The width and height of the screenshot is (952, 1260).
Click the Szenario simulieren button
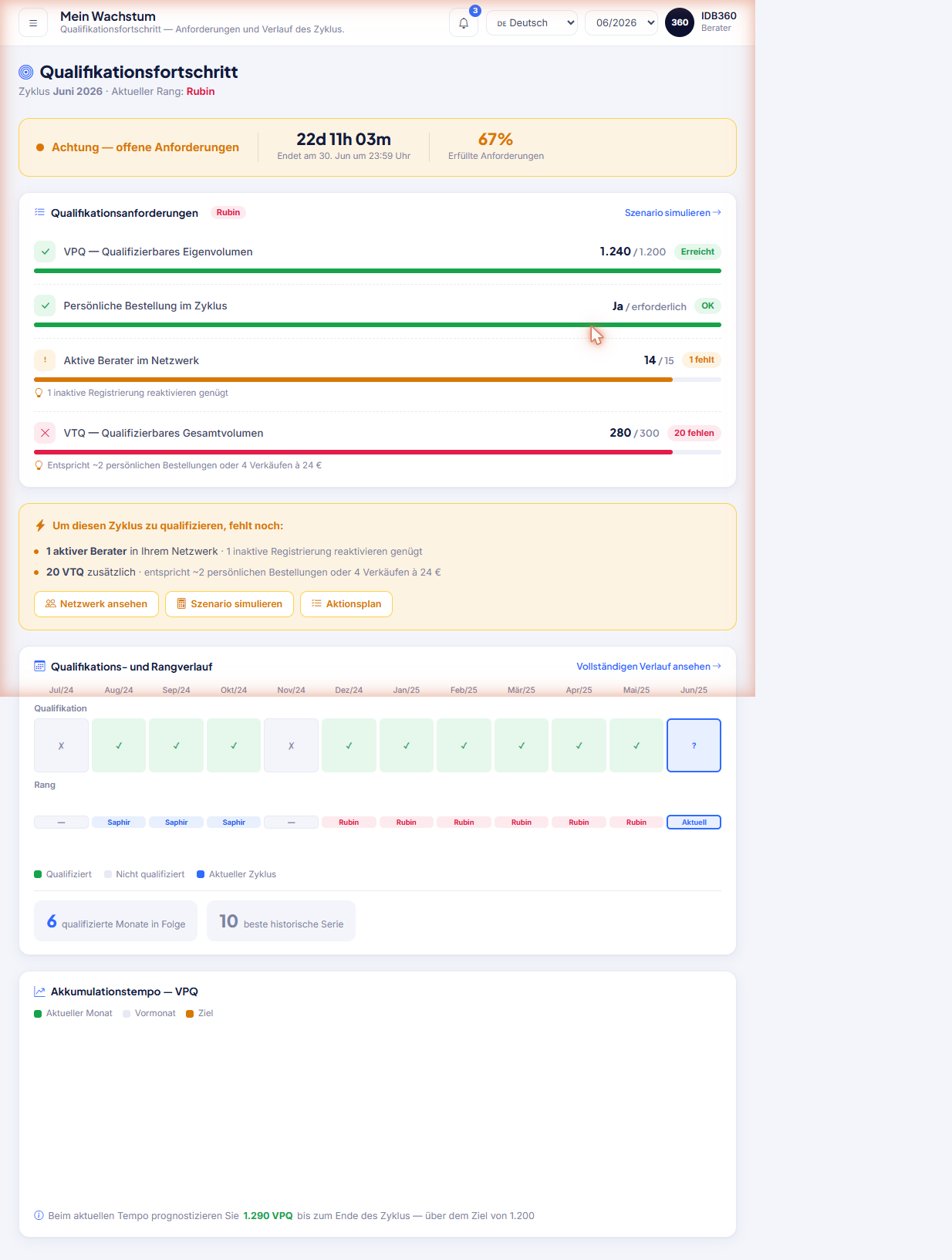point(229,604)
